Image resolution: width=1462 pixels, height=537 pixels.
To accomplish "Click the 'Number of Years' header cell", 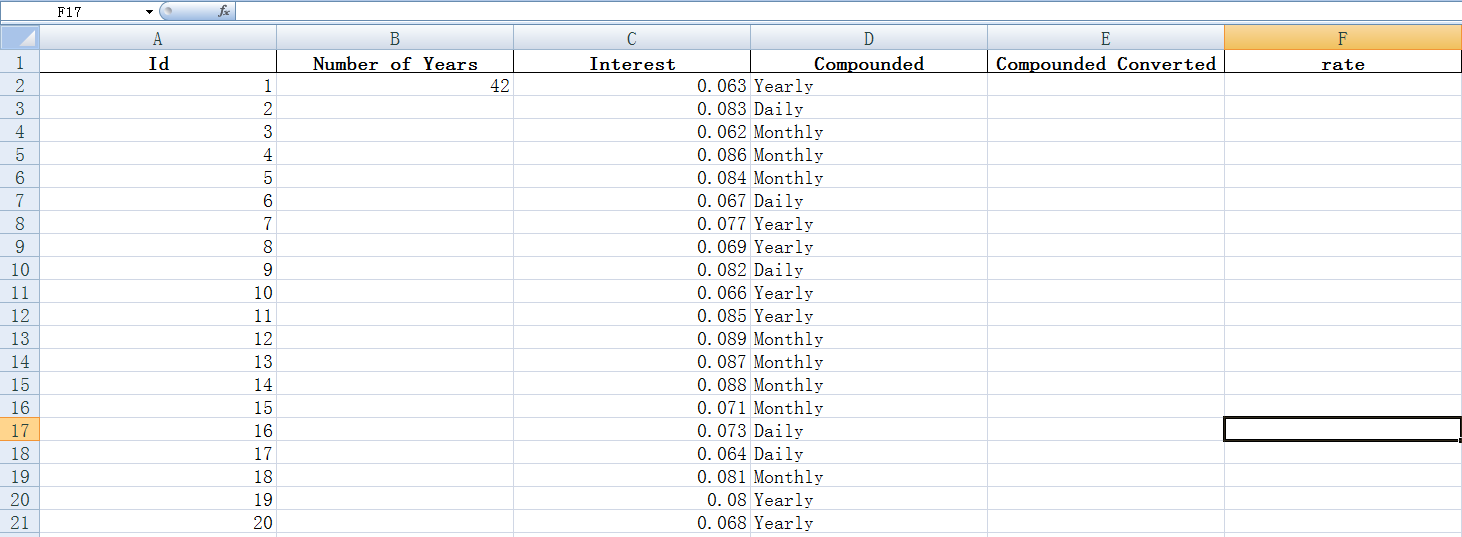I will pyautogui.click(x=395, y=62).
